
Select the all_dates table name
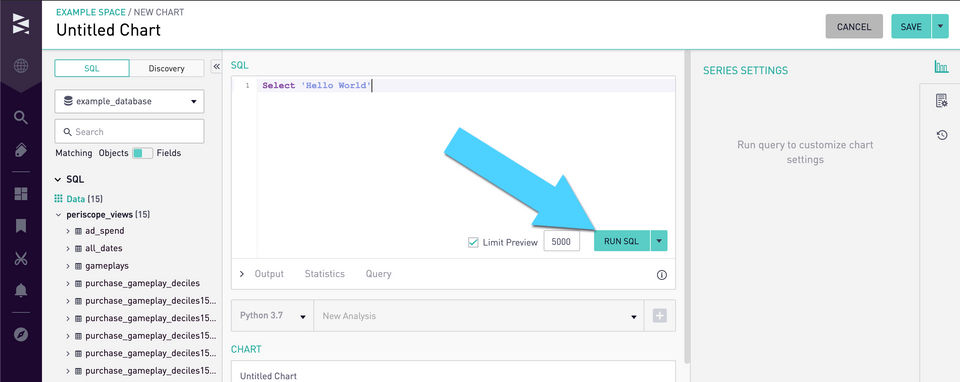(x=103, y=249)
